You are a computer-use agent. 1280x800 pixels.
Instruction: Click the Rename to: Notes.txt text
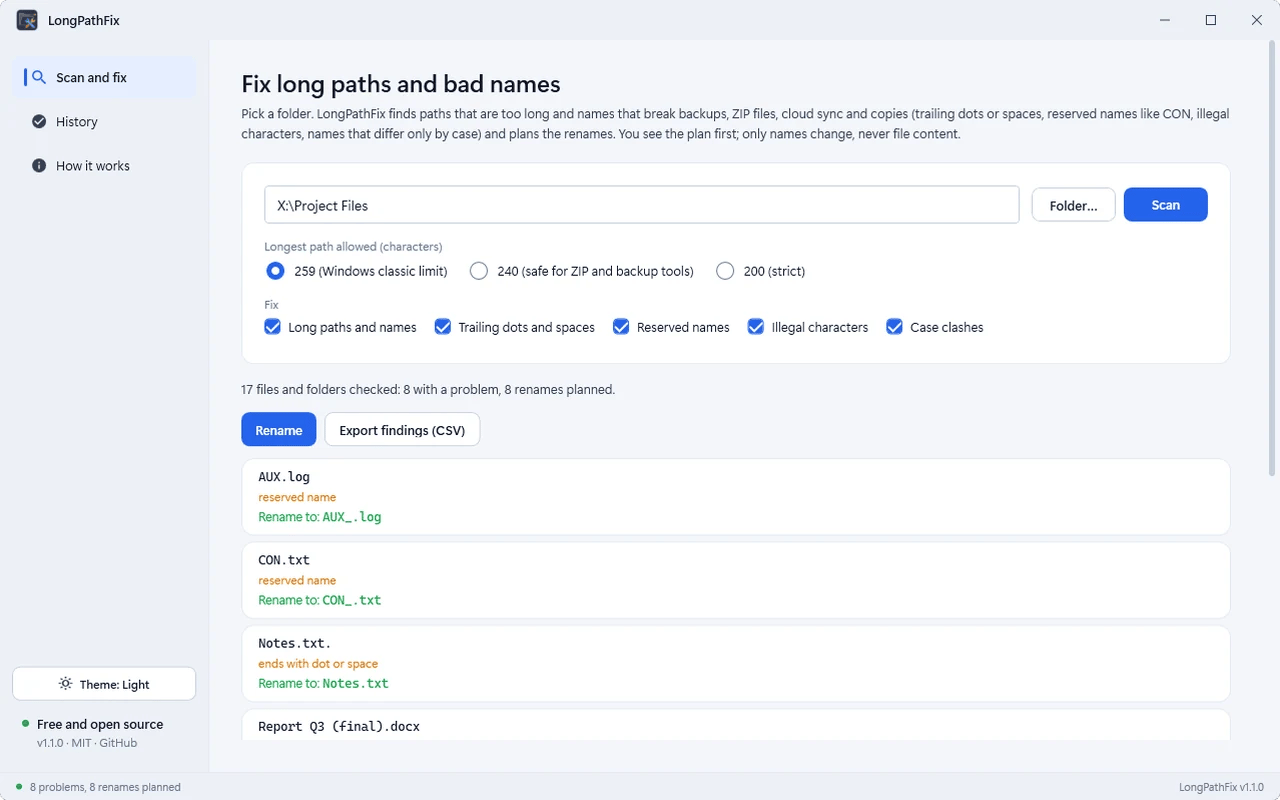point(323,683)
